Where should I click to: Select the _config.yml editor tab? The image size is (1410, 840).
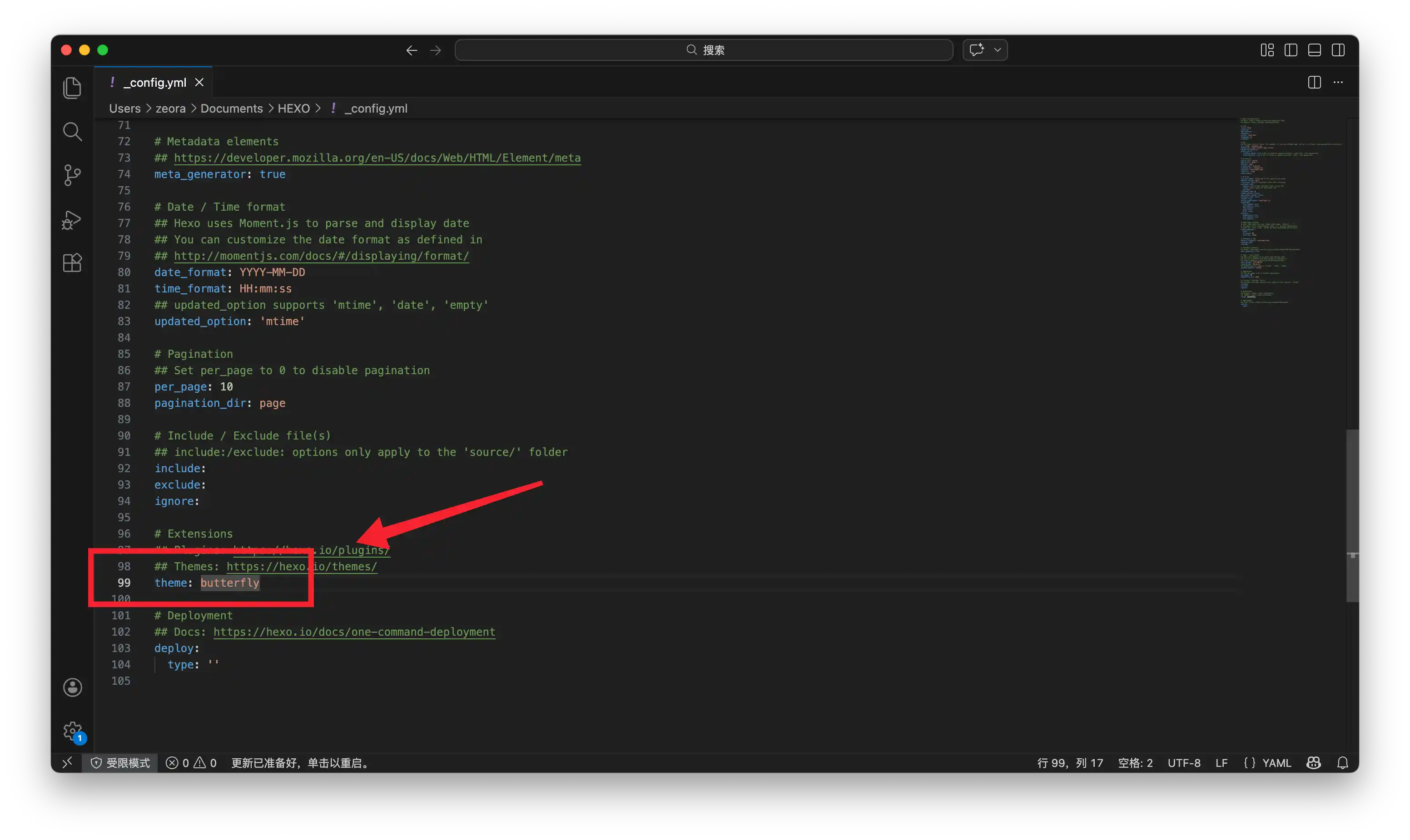tap(153, 83)
